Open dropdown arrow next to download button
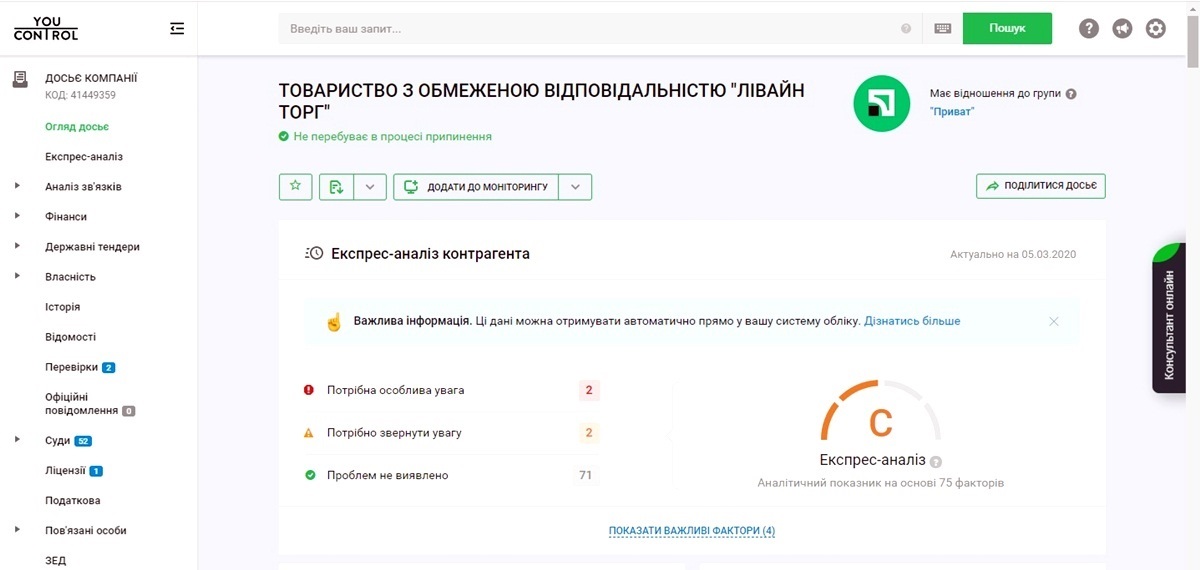 coord(370,187)
